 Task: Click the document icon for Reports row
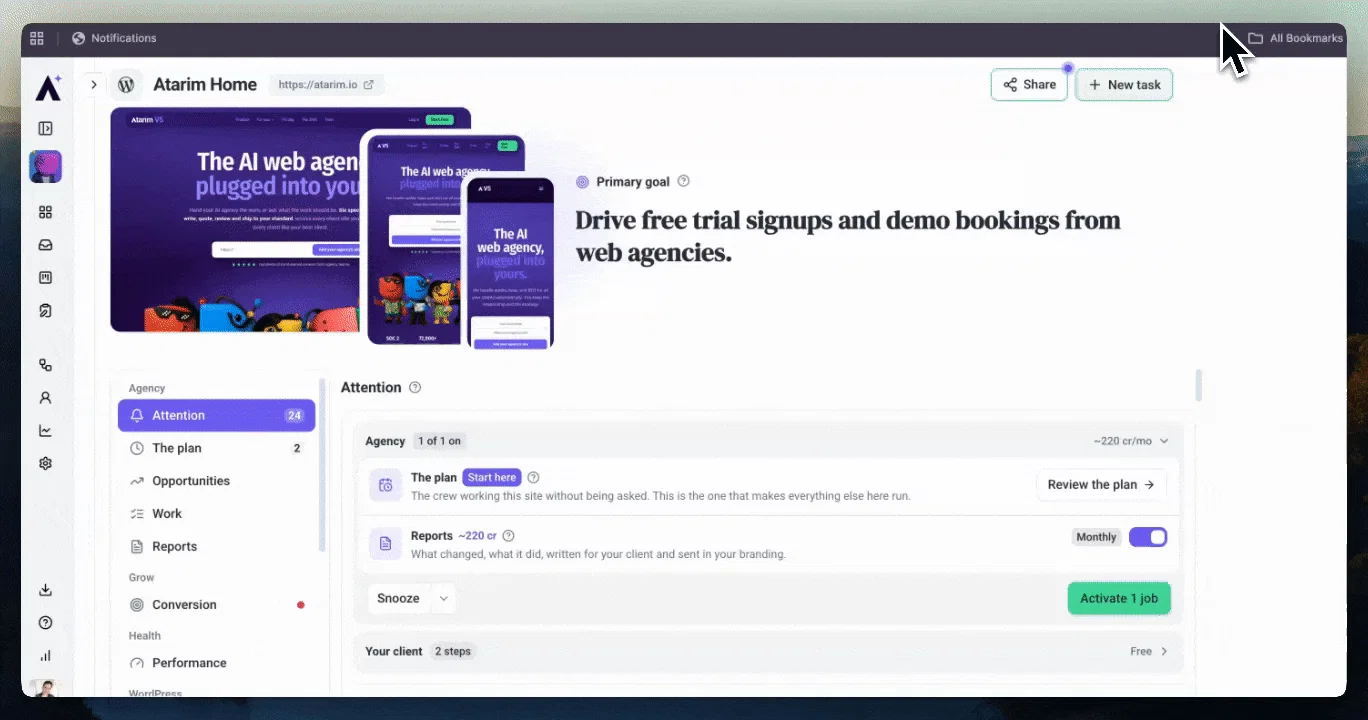click(386, 544)
